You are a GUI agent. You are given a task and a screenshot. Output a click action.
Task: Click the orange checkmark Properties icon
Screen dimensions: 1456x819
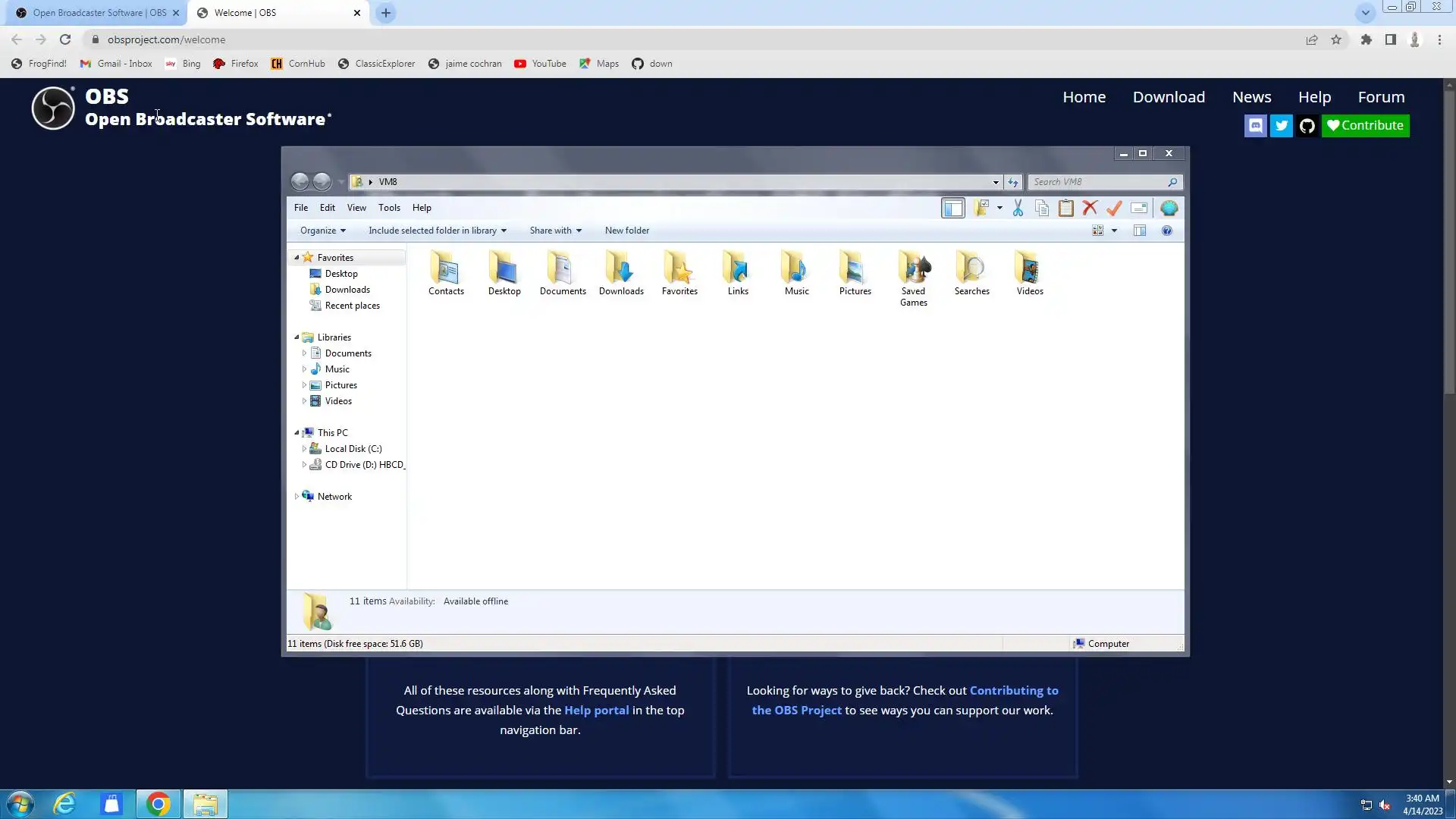(x=1114, y=208)
